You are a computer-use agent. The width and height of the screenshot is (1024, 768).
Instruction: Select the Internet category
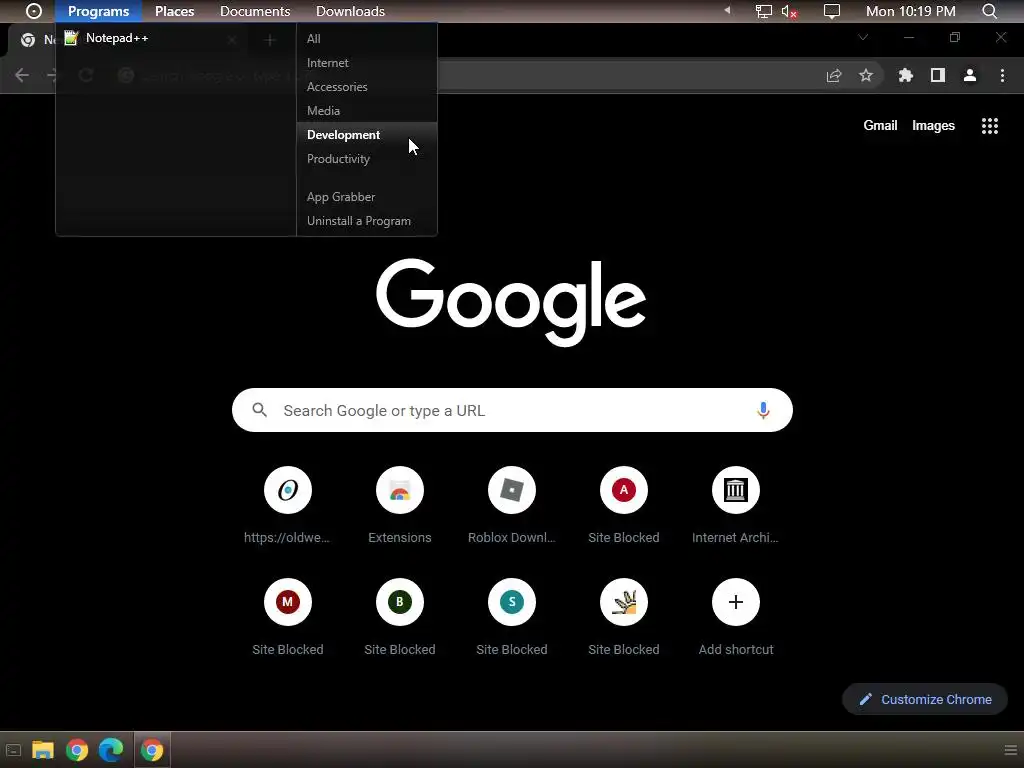327,63
